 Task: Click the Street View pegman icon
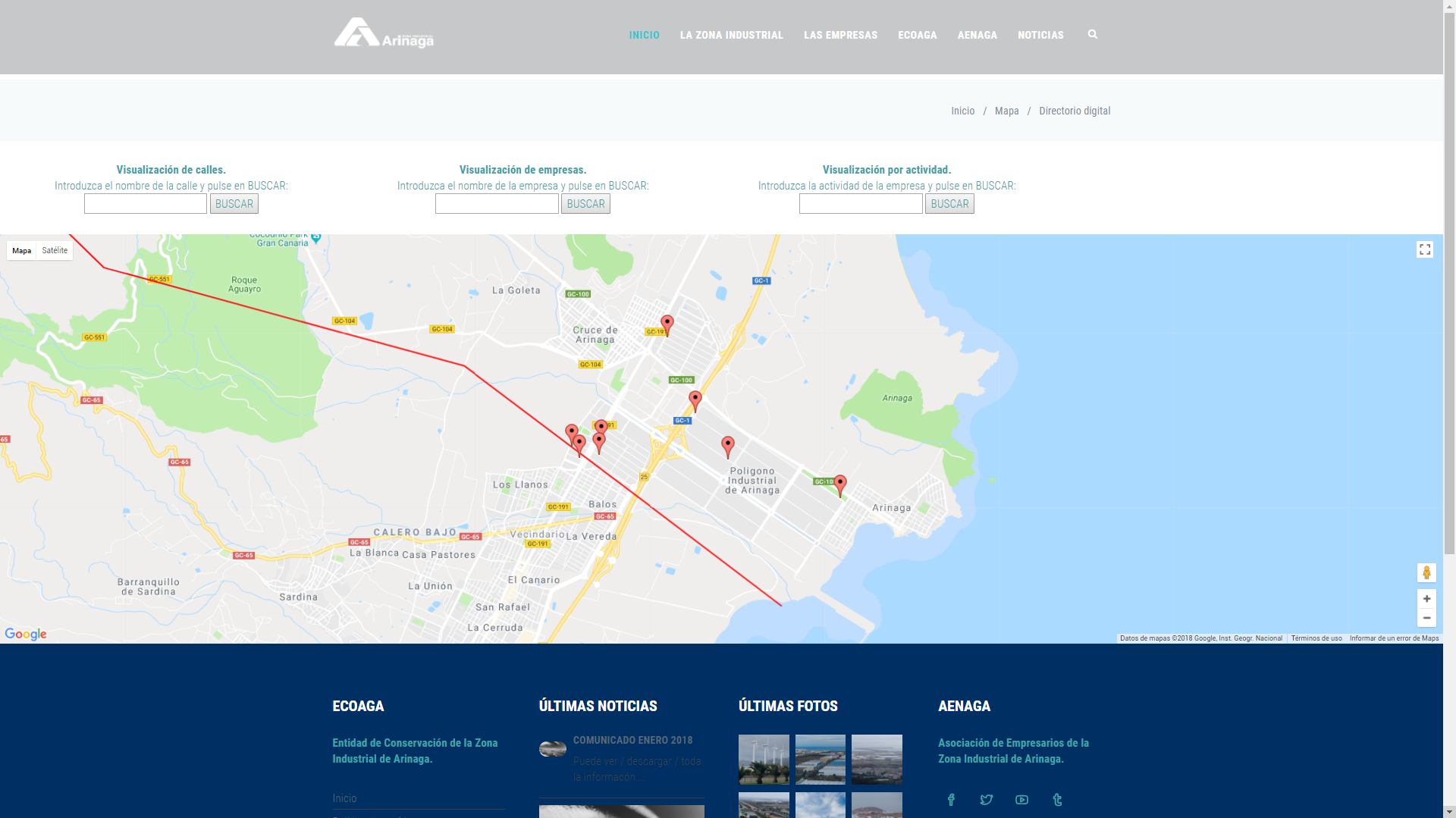coord(1426,572)
